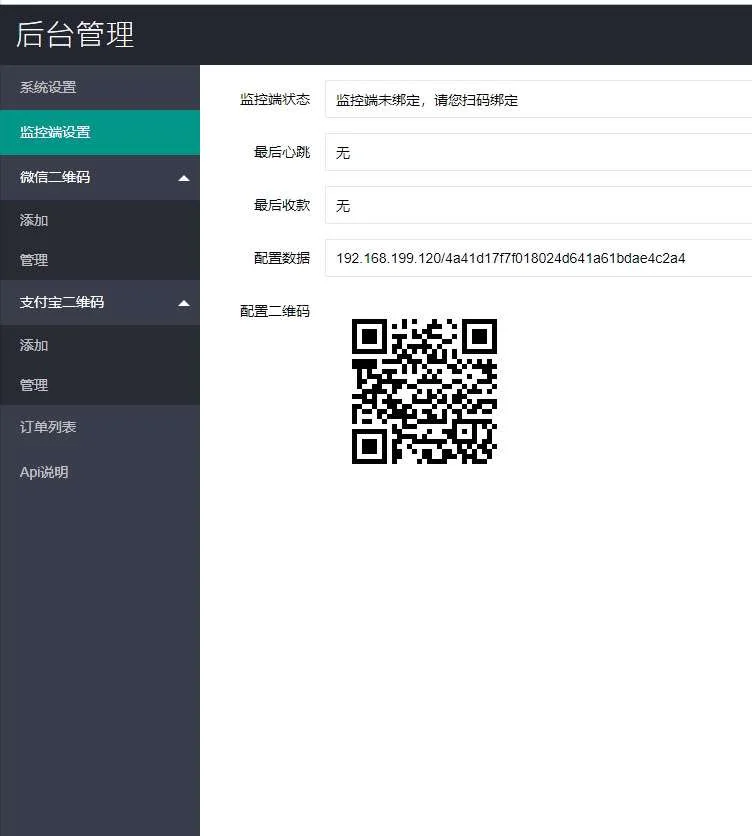752x836 pixels.
Task: Open 管理 under 微信二维码
Action: (x=34, y=260)
